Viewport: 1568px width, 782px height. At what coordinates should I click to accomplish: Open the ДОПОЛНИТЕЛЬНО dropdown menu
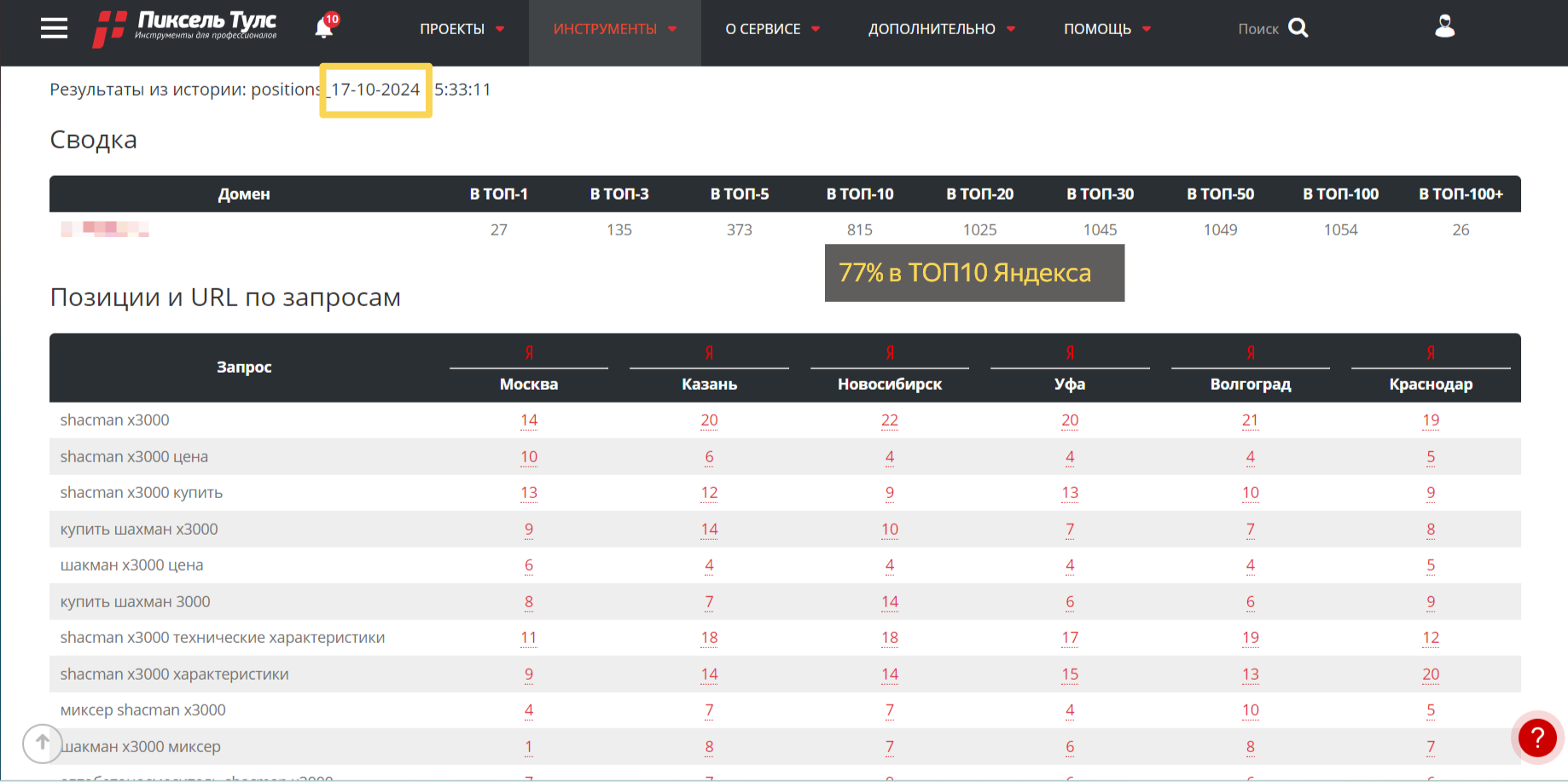[x=941, y=29]
